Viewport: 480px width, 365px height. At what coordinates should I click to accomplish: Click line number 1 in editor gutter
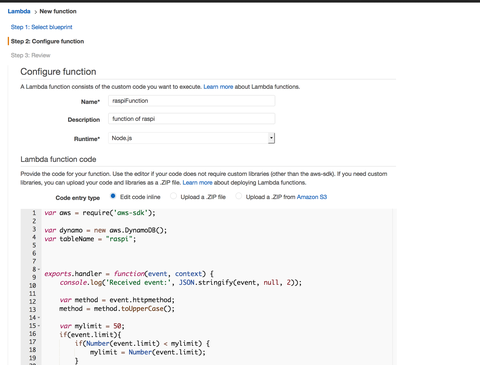34,213
